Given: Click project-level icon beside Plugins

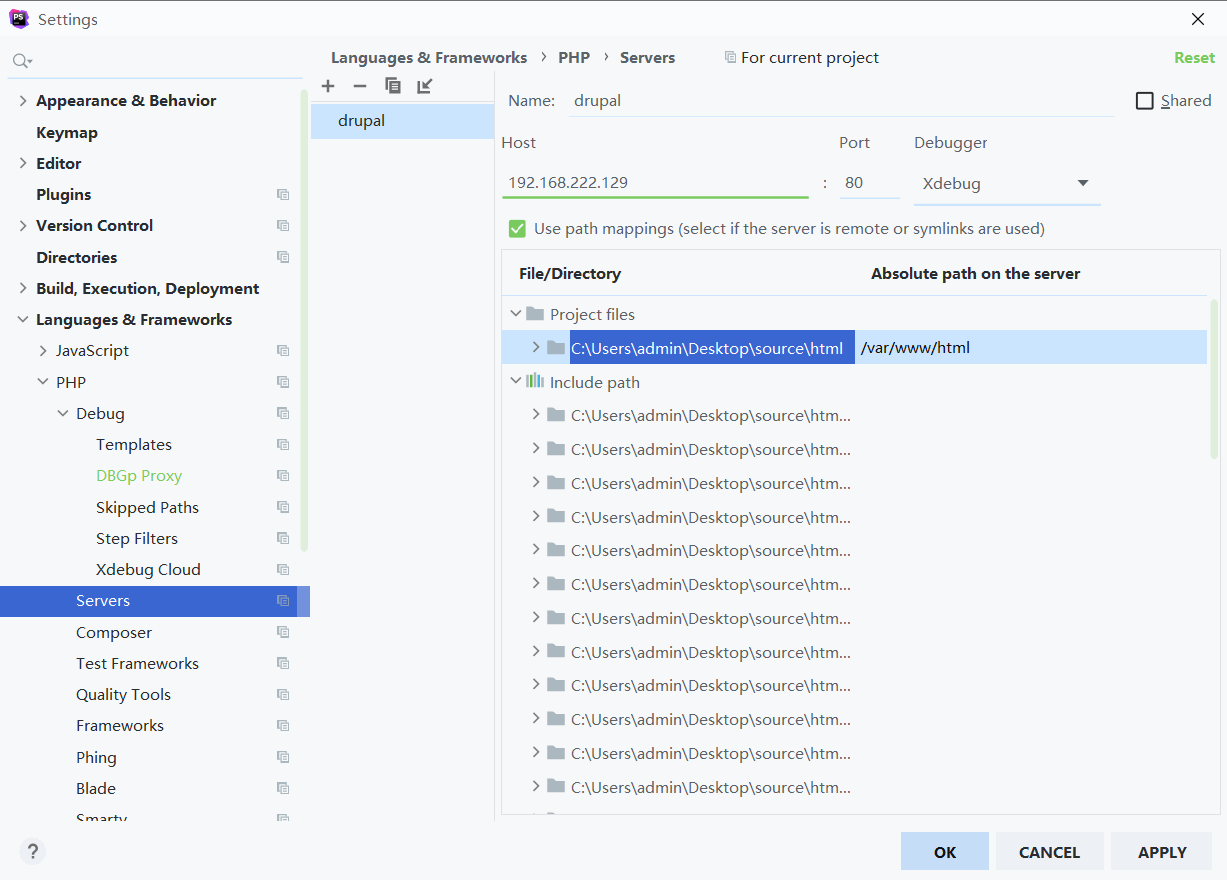Looking at the screenshot, I should click(283, 195).
